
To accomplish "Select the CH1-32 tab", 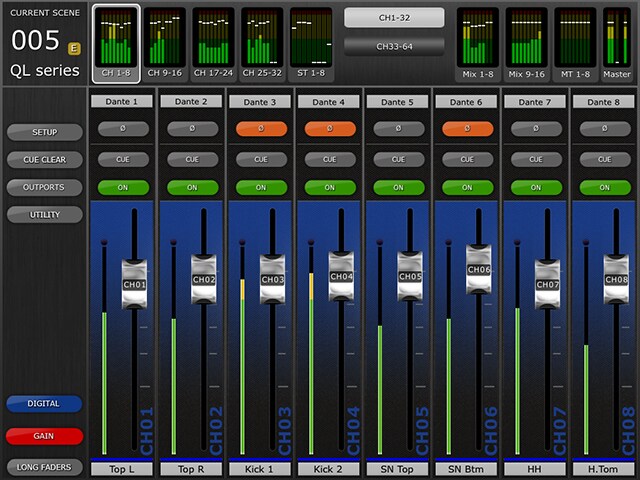I will [395, 17].
